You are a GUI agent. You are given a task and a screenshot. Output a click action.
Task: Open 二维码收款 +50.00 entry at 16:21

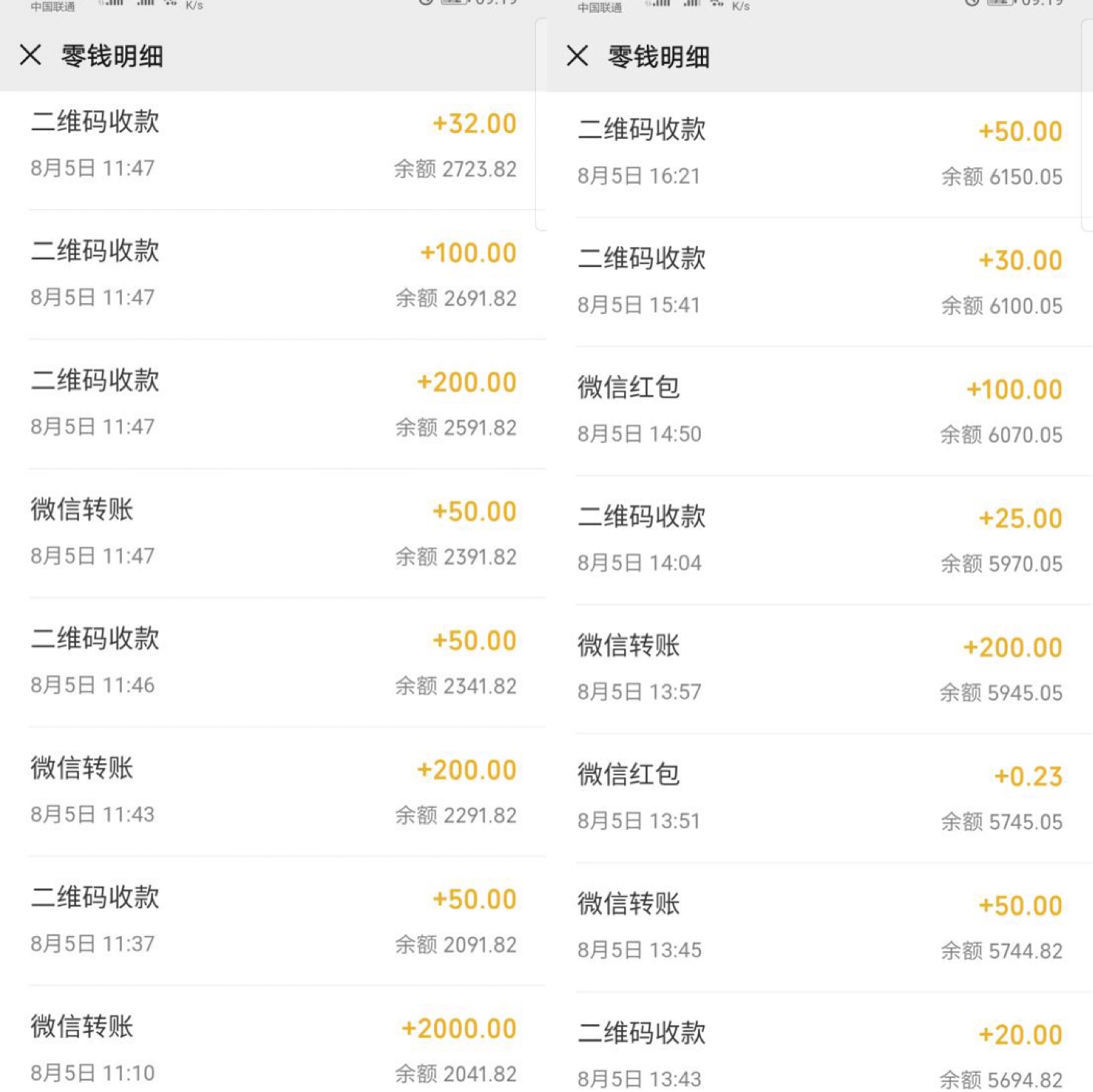point(820,154)
